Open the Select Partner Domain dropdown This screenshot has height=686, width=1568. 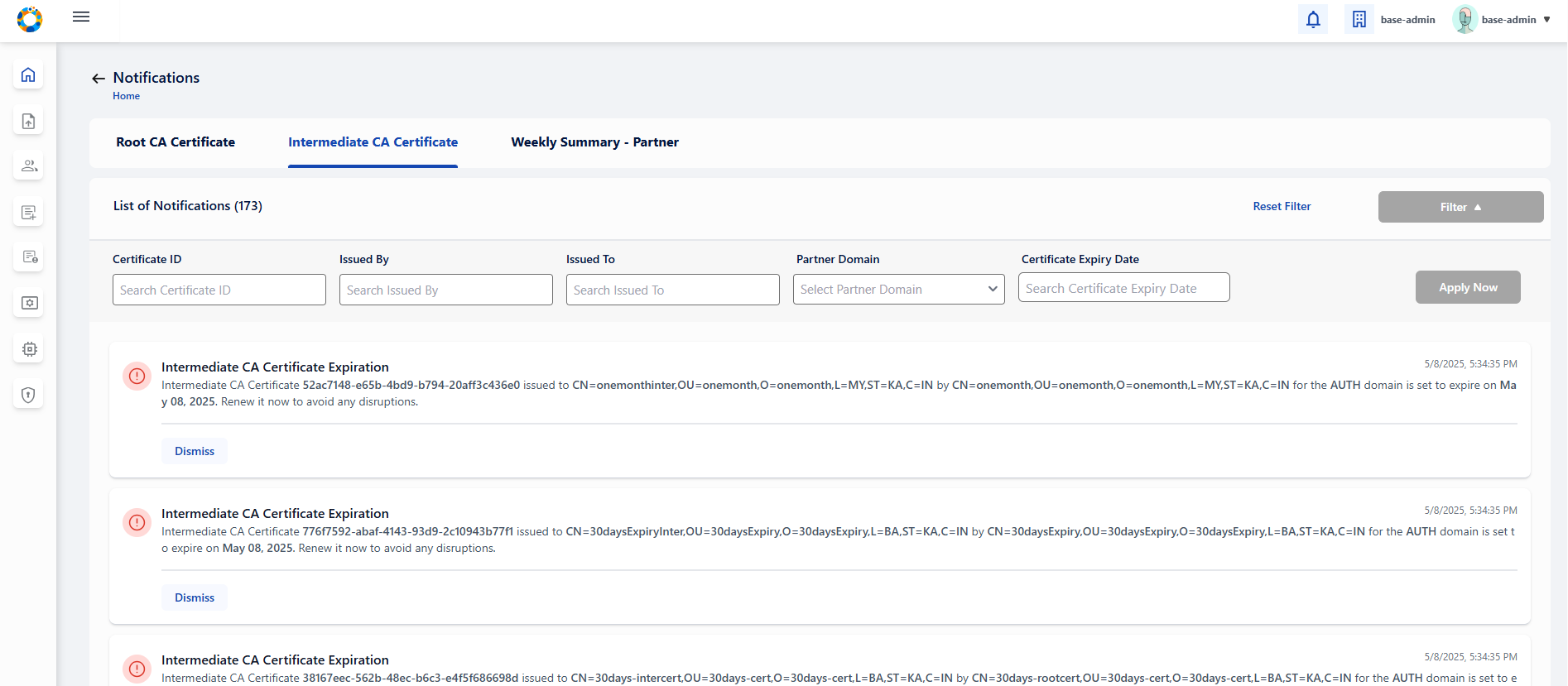tap(899, 289)
